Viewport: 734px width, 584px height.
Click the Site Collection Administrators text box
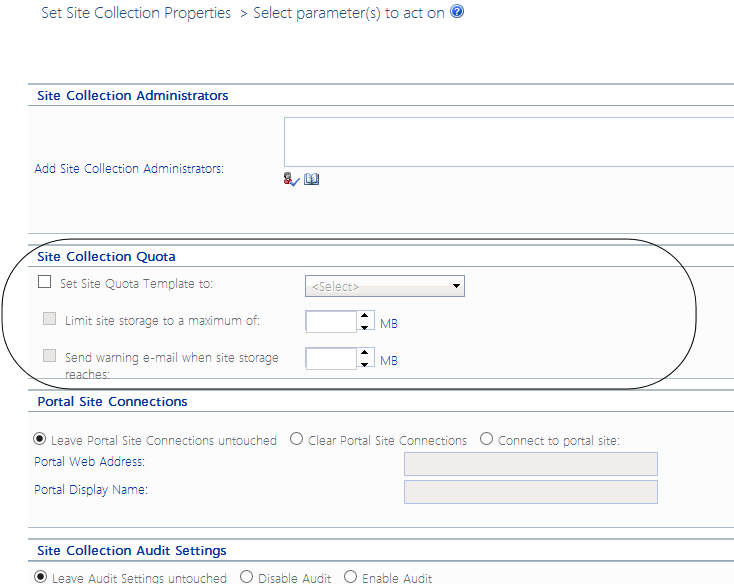(x=508, y=142)
